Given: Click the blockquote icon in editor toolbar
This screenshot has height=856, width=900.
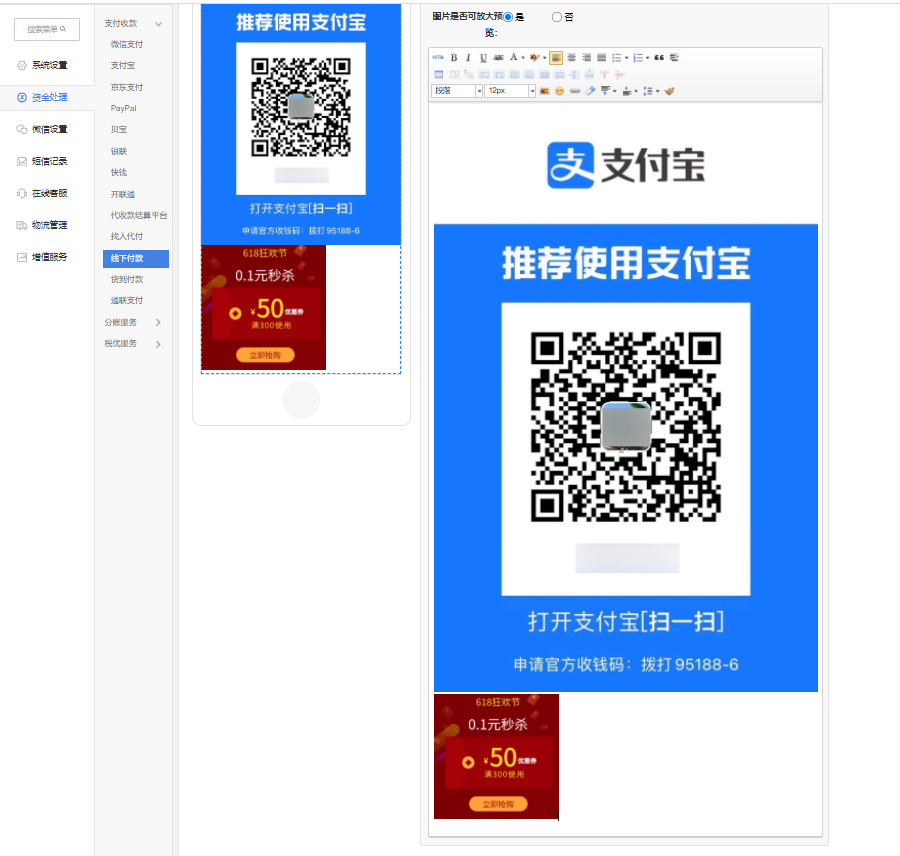Looking at the screenshot, I should pos(660,58).
